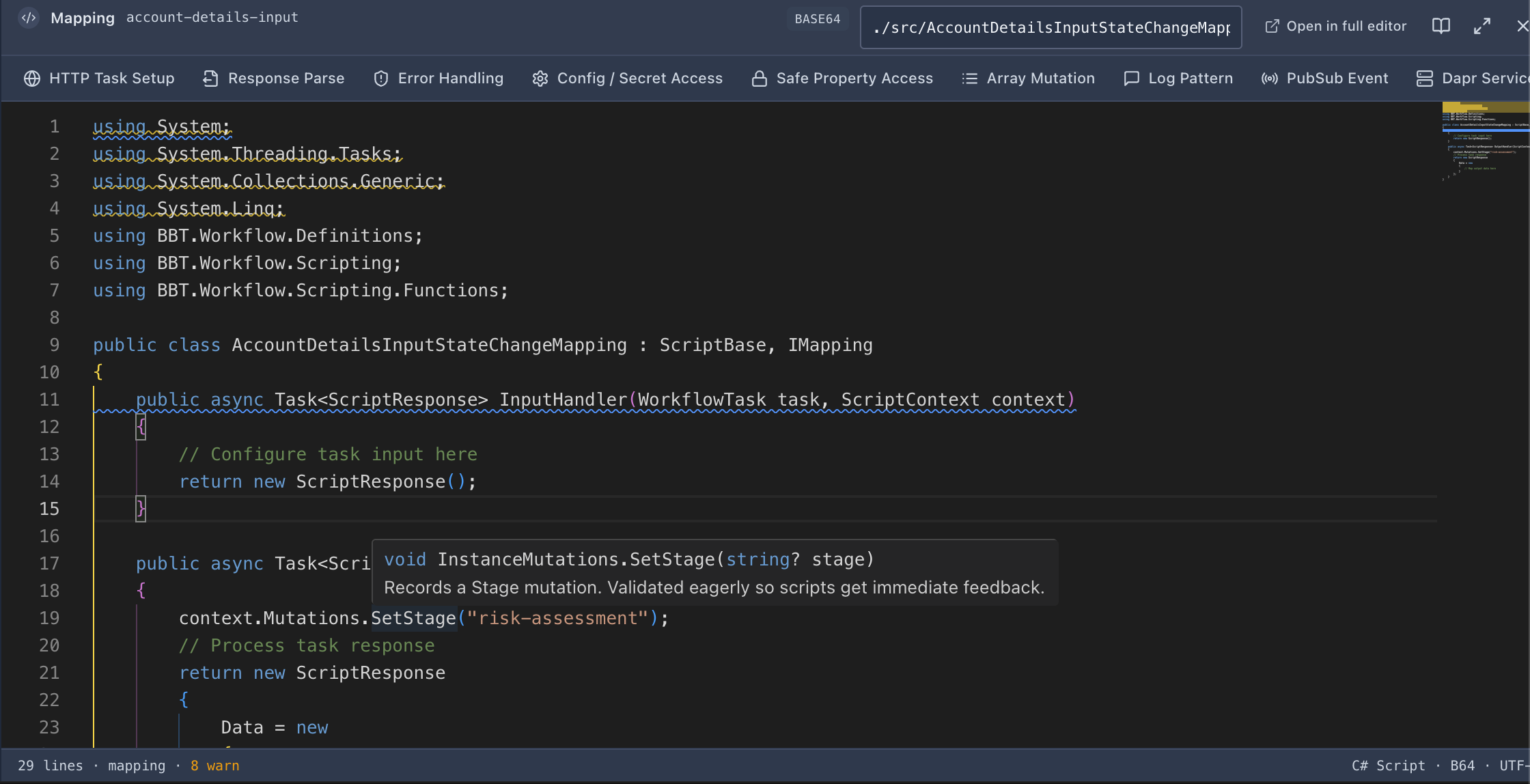Image resolution: width=1530 pixels, height=784 pixels.
Task: Close the mapping editor panel
Action: click(1522, 26)
